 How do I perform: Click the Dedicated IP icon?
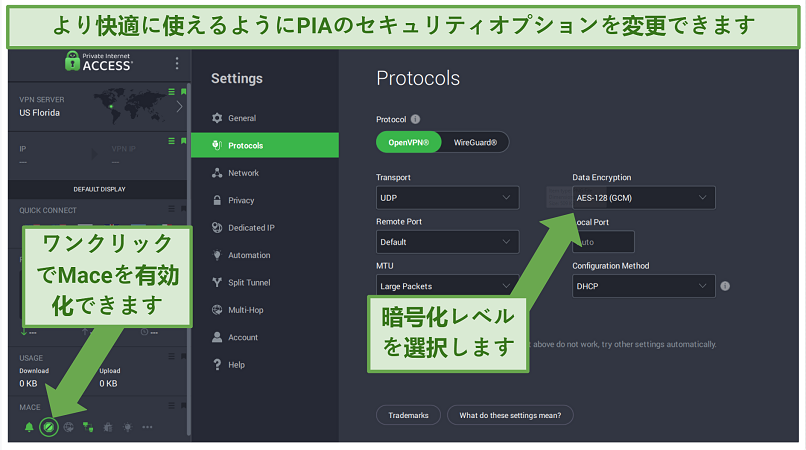(217, 227)
